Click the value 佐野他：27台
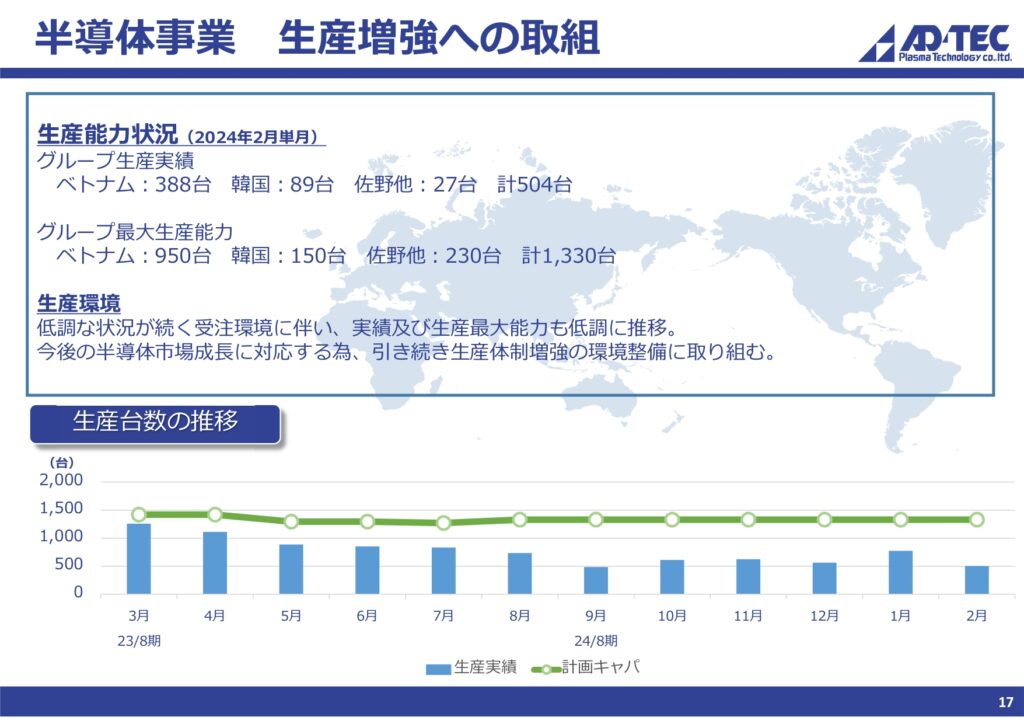Viewport: 1024px width, 724px height. [x=415, y=184]
